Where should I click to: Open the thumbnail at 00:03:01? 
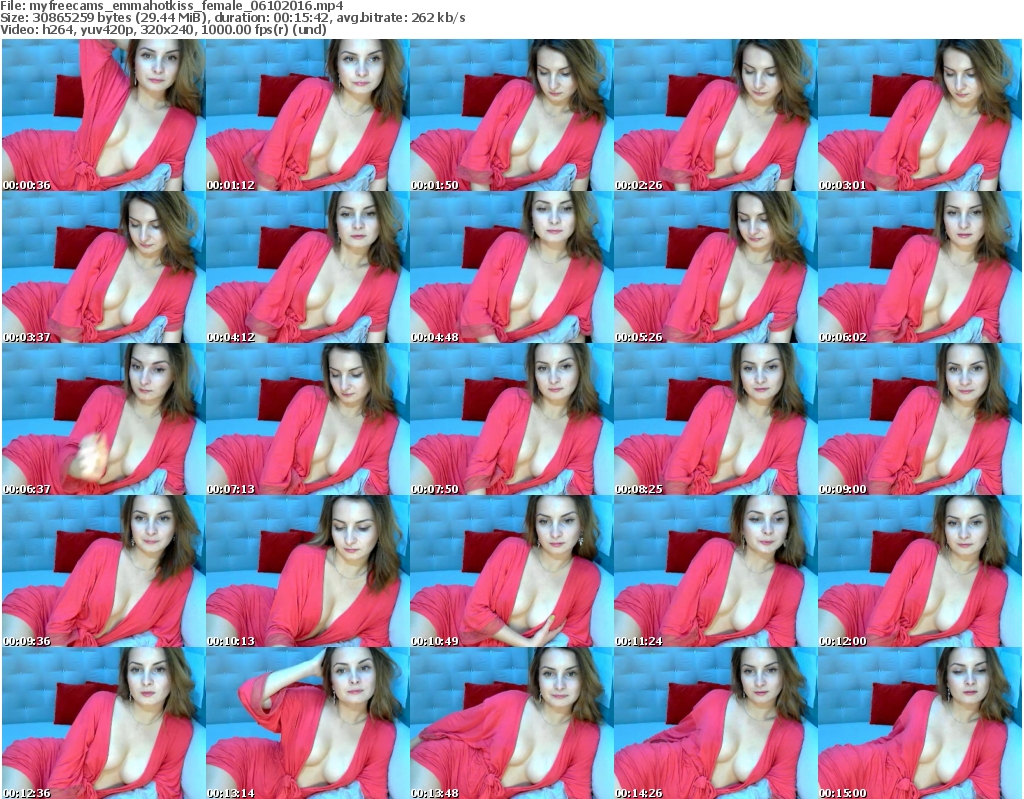(919, 115)
